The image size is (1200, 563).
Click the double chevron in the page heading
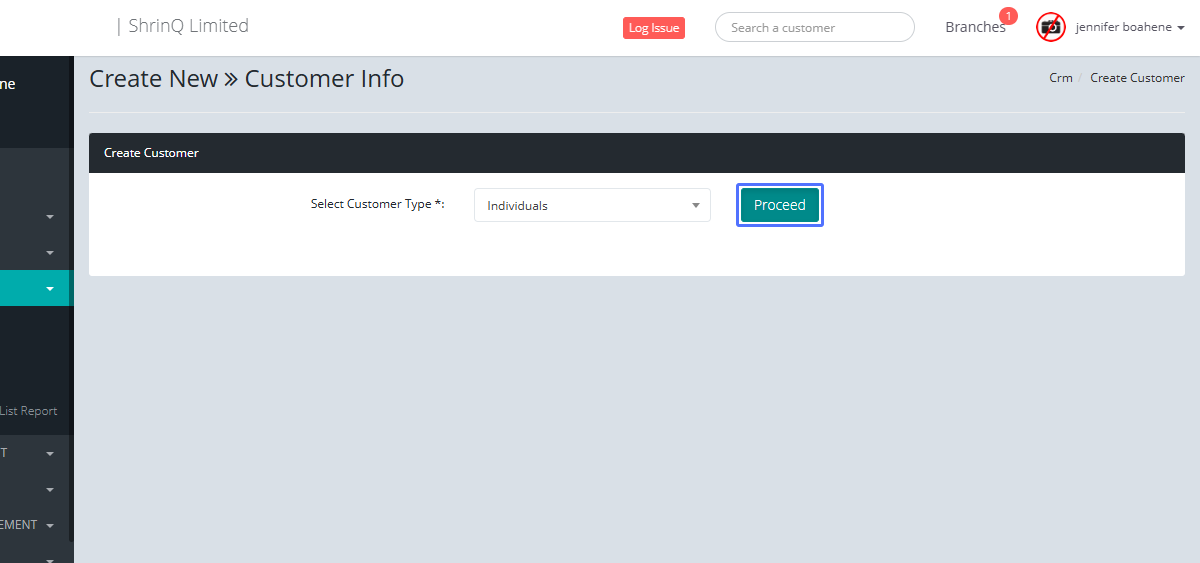[x=231, y=79]
